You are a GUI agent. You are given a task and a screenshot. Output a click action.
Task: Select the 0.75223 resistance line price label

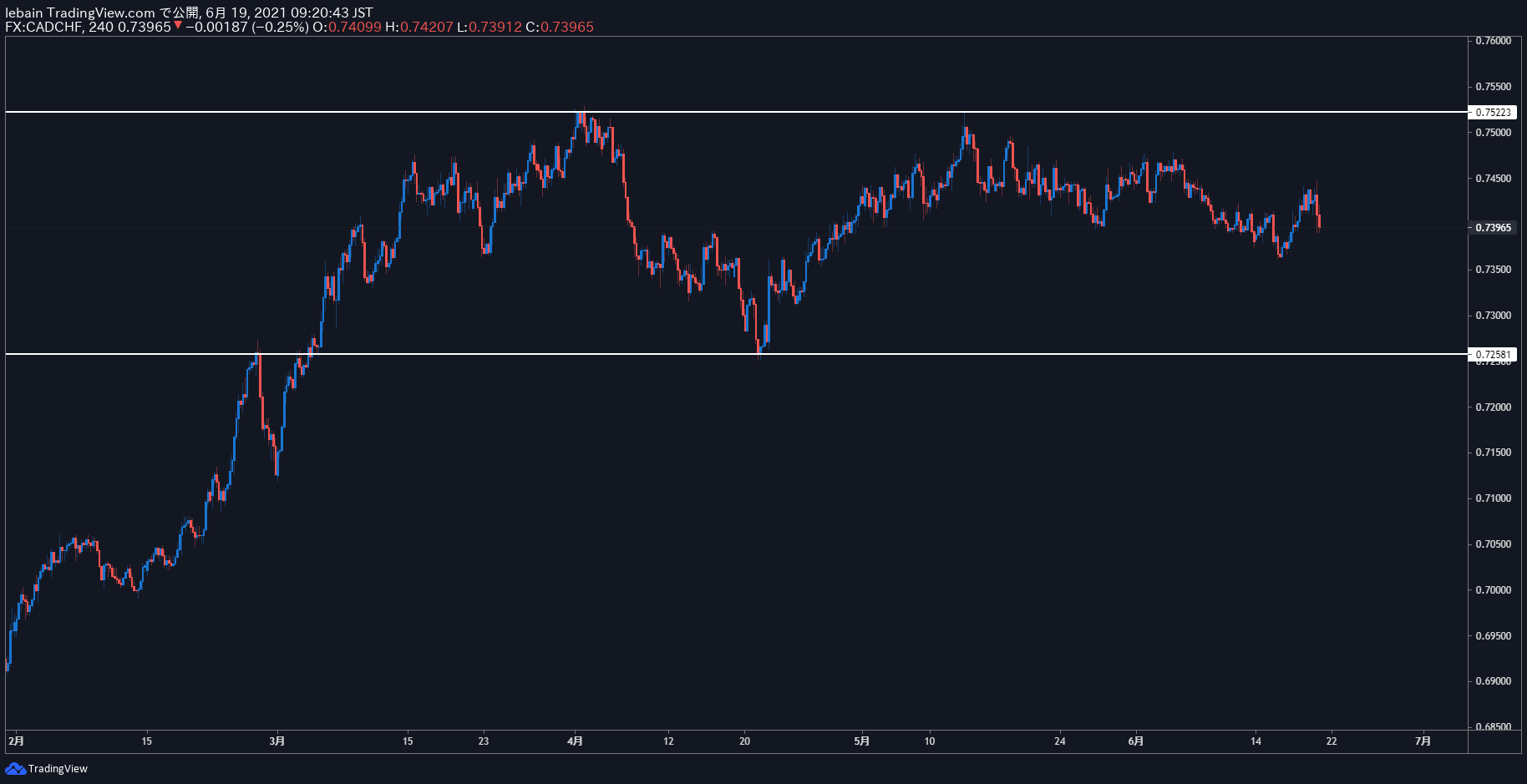click(x=1493, y=112)
